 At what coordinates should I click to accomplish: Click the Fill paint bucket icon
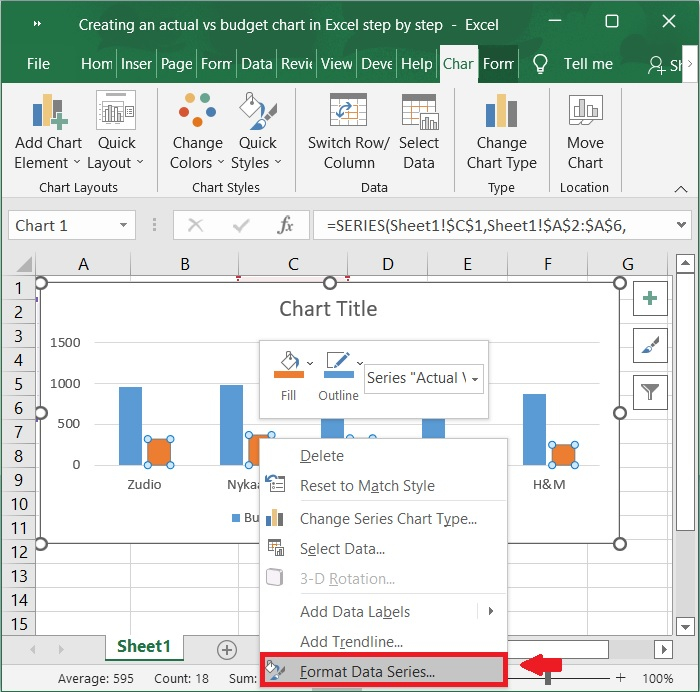click(x=289, y=364)
